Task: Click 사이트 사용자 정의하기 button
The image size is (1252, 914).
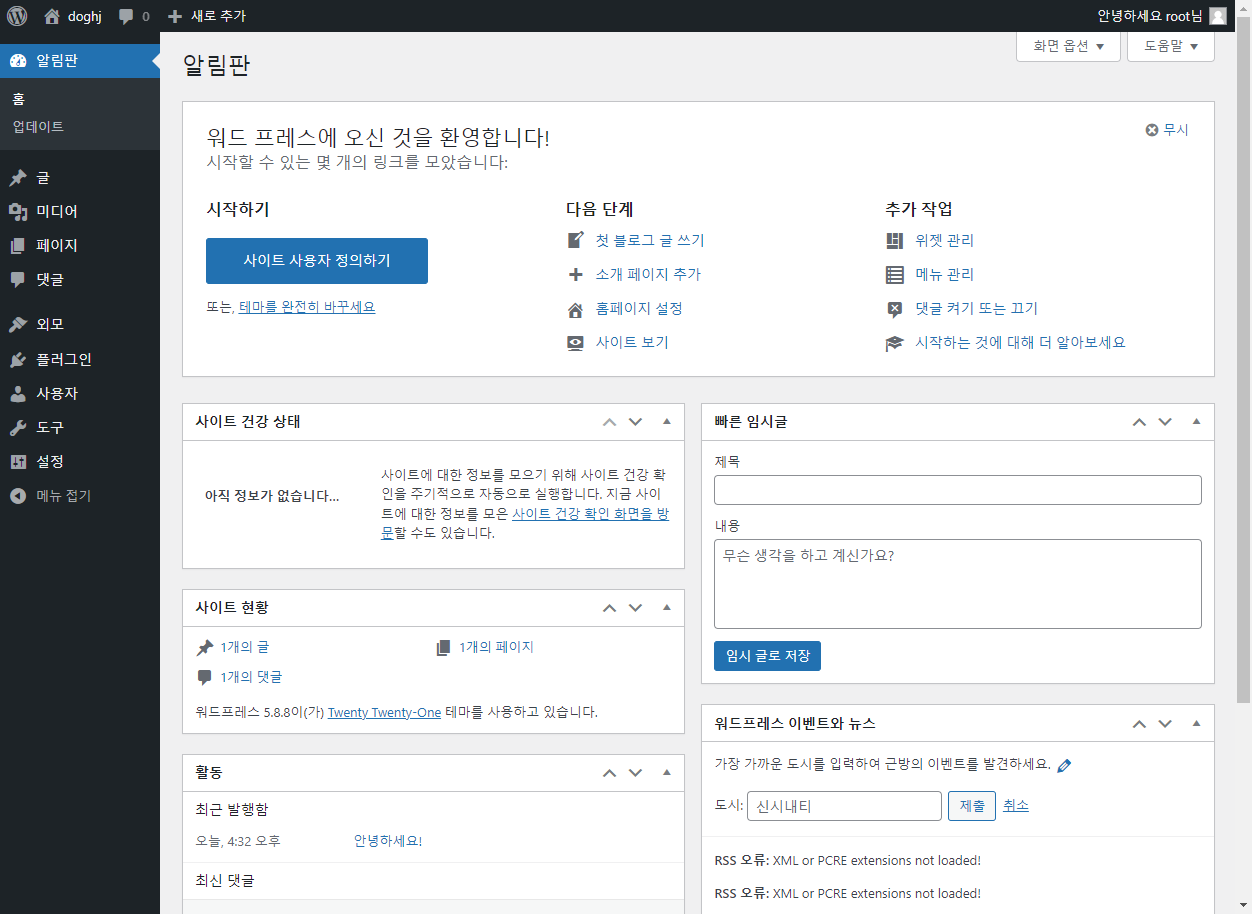Action: pyautogui.click(x=317, y=261)
